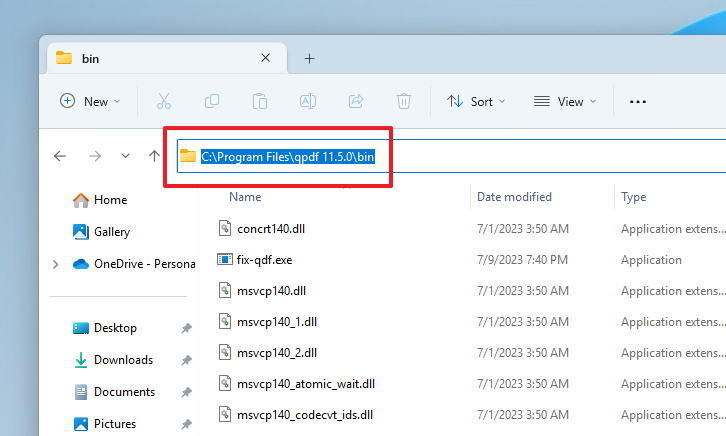Select the msvcp140_2.dll file

coord(277,353)
